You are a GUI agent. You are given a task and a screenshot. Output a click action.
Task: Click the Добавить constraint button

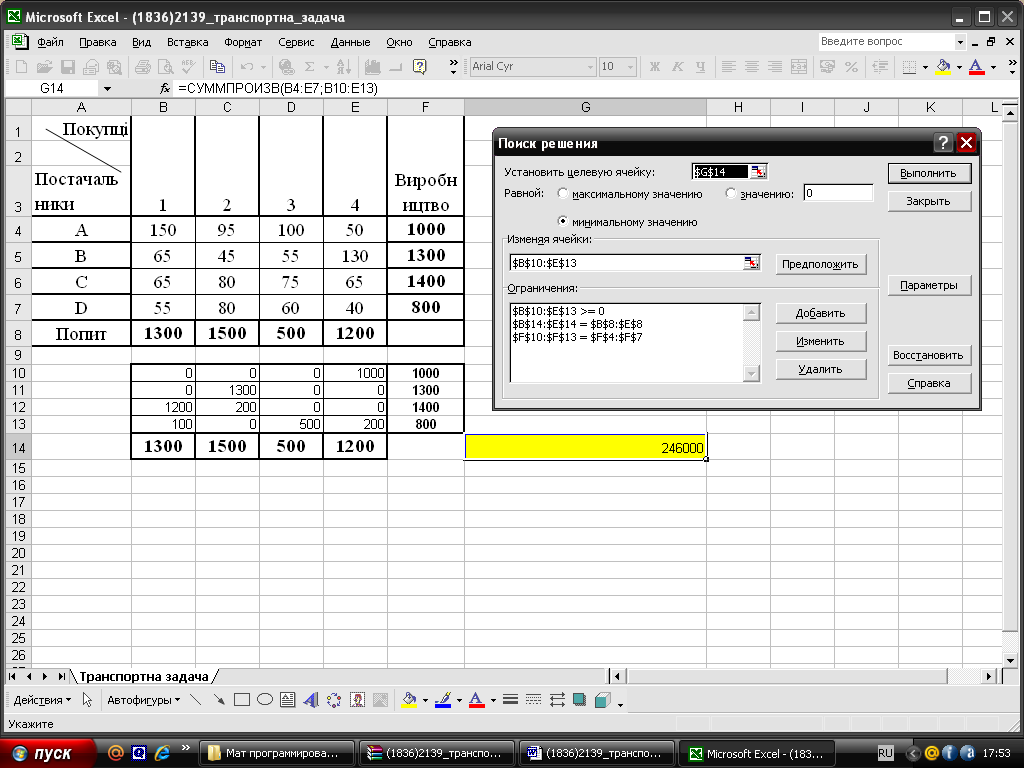tap(820, 313)
